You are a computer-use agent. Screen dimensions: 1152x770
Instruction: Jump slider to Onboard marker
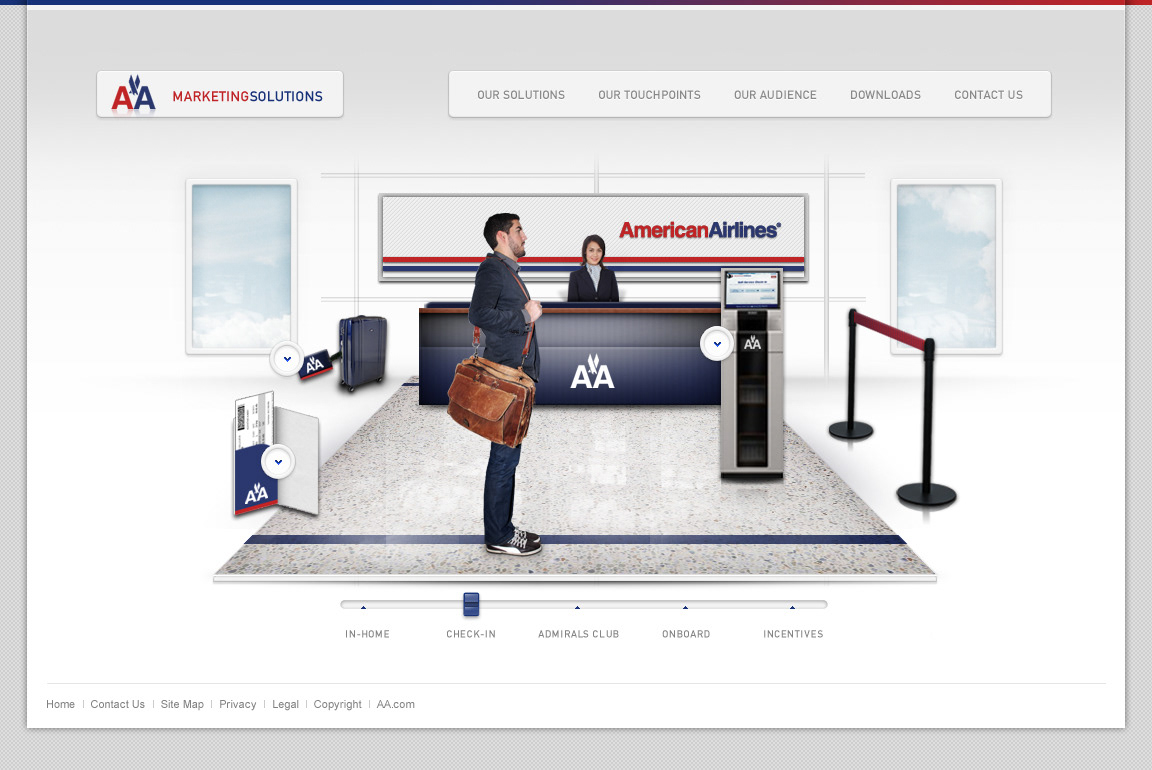[x=685, y=607]
